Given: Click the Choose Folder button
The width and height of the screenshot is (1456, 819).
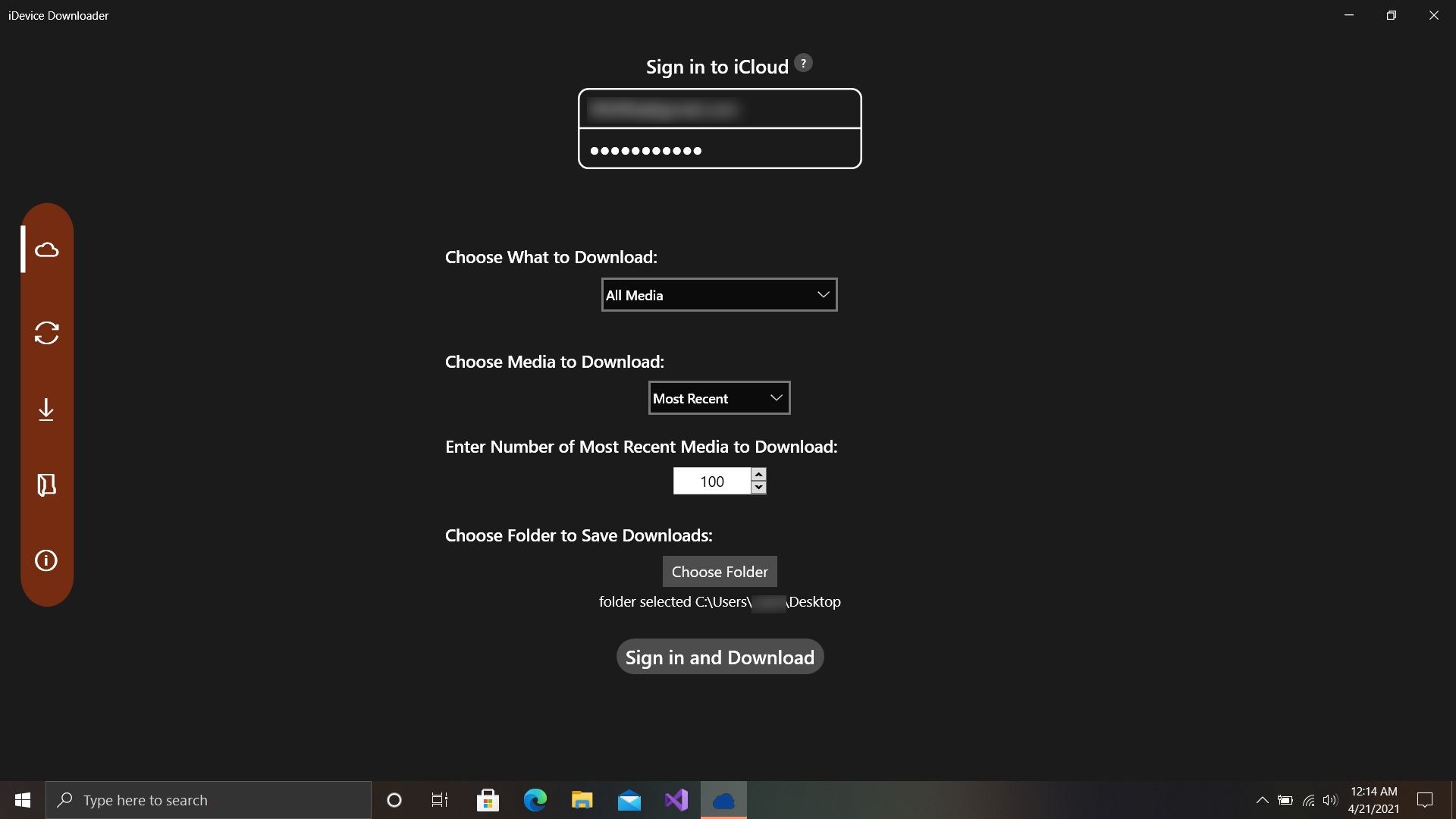Looking at the screenshot, I should (x=719, y=572).
